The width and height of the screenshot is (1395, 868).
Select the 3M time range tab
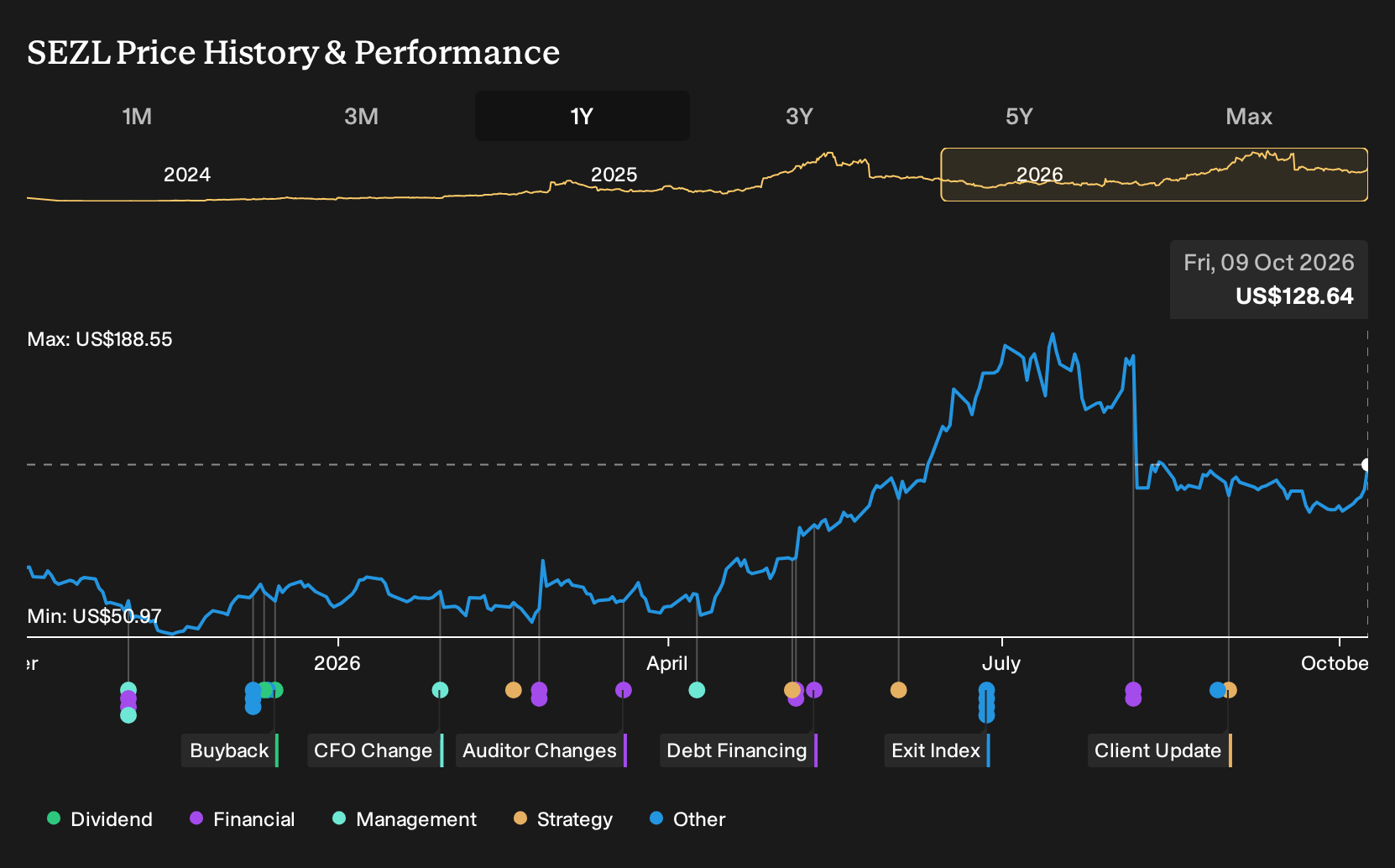361,116
